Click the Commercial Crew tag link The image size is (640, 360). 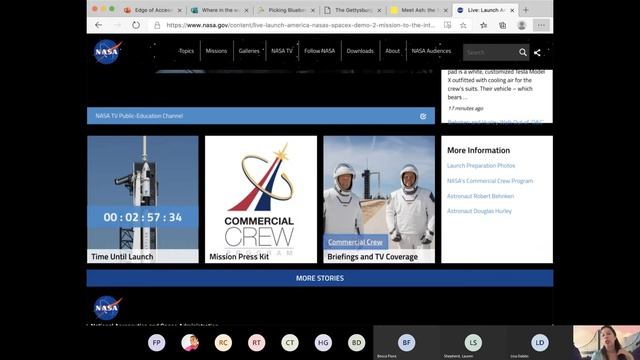[x=355, y=242]
